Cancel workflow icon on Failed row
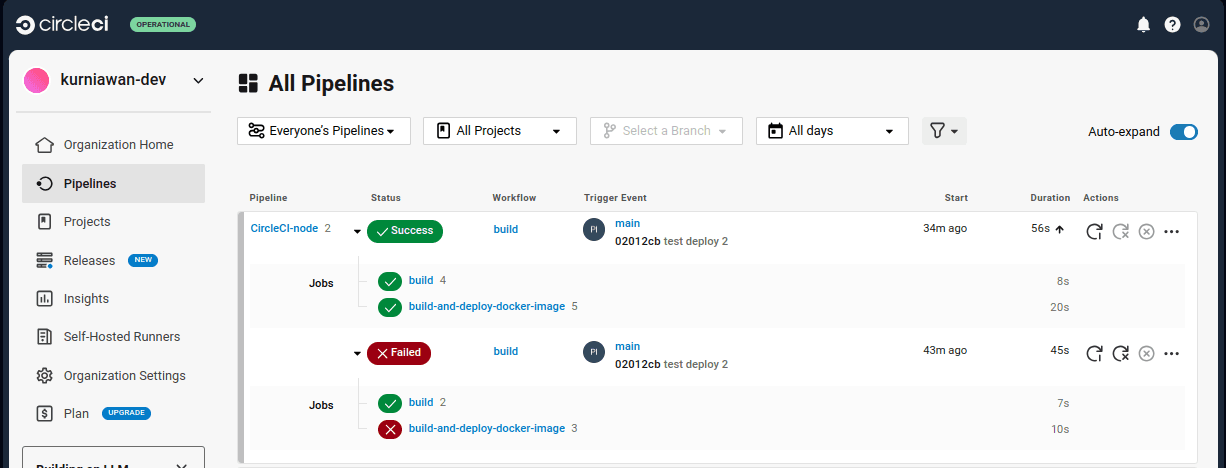Screen dimensions: 1226x468 1147,353
